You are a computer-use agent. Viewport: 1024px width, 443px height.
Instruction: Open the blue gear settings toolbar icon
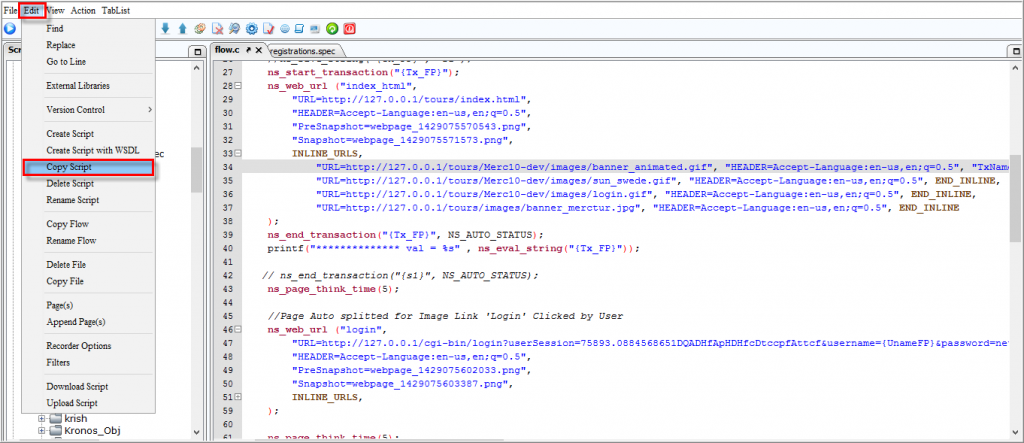(x=251, y=29)
